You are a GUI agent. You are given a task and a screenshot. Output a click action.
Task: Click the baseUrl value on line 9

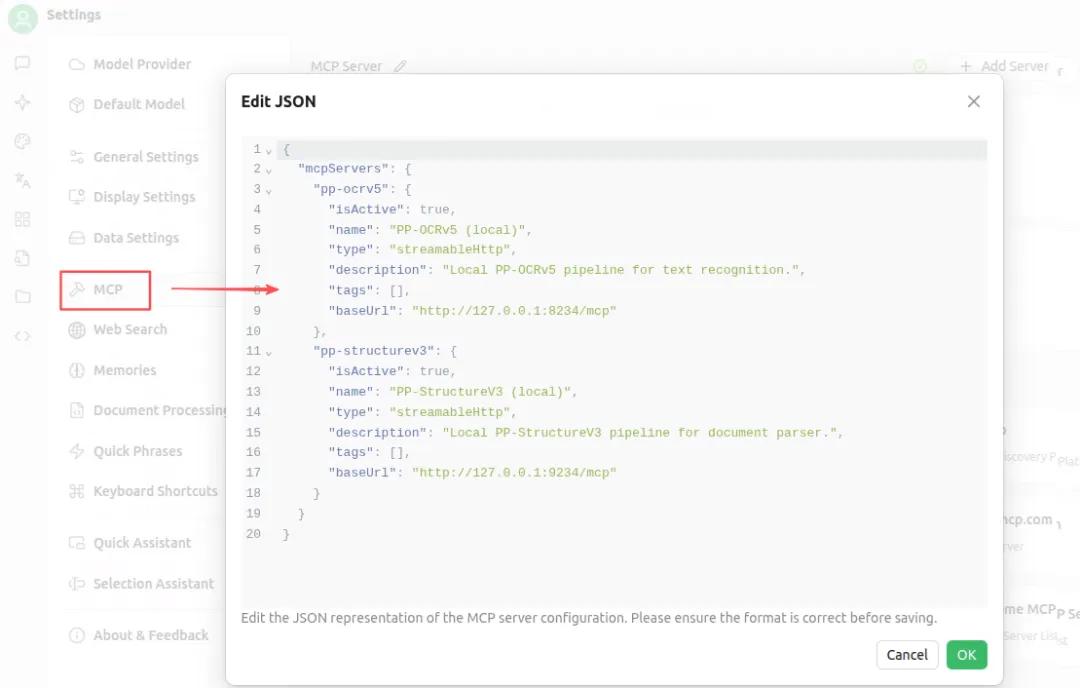tap(514, 311)
